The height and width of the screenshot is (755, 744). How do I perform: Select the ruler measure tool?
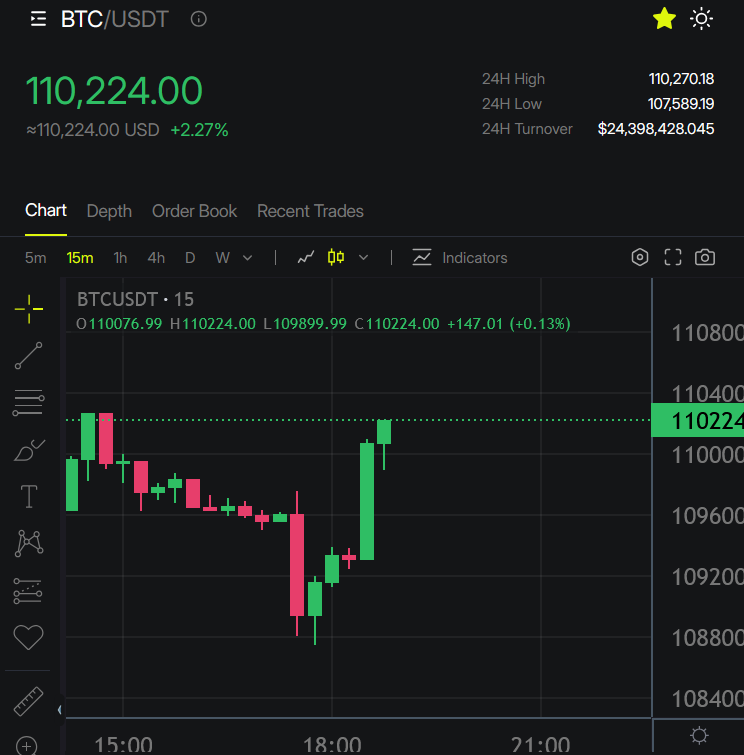point(28,701)
